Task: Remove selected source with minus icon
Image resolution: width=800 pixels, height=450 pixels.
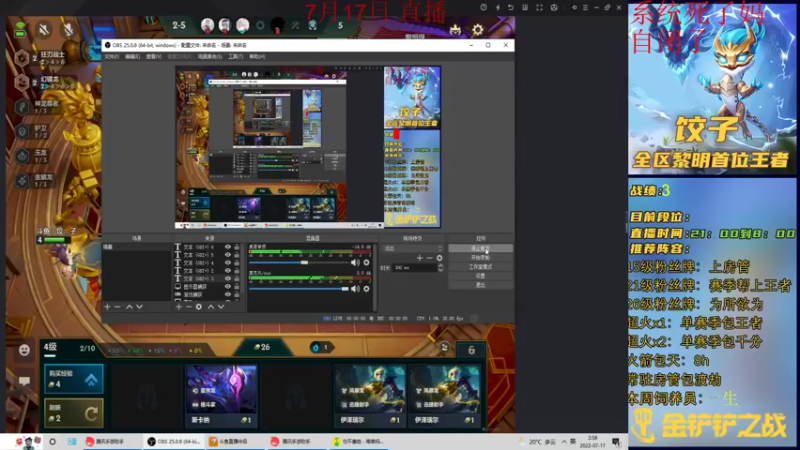Action: pos(189,307)
